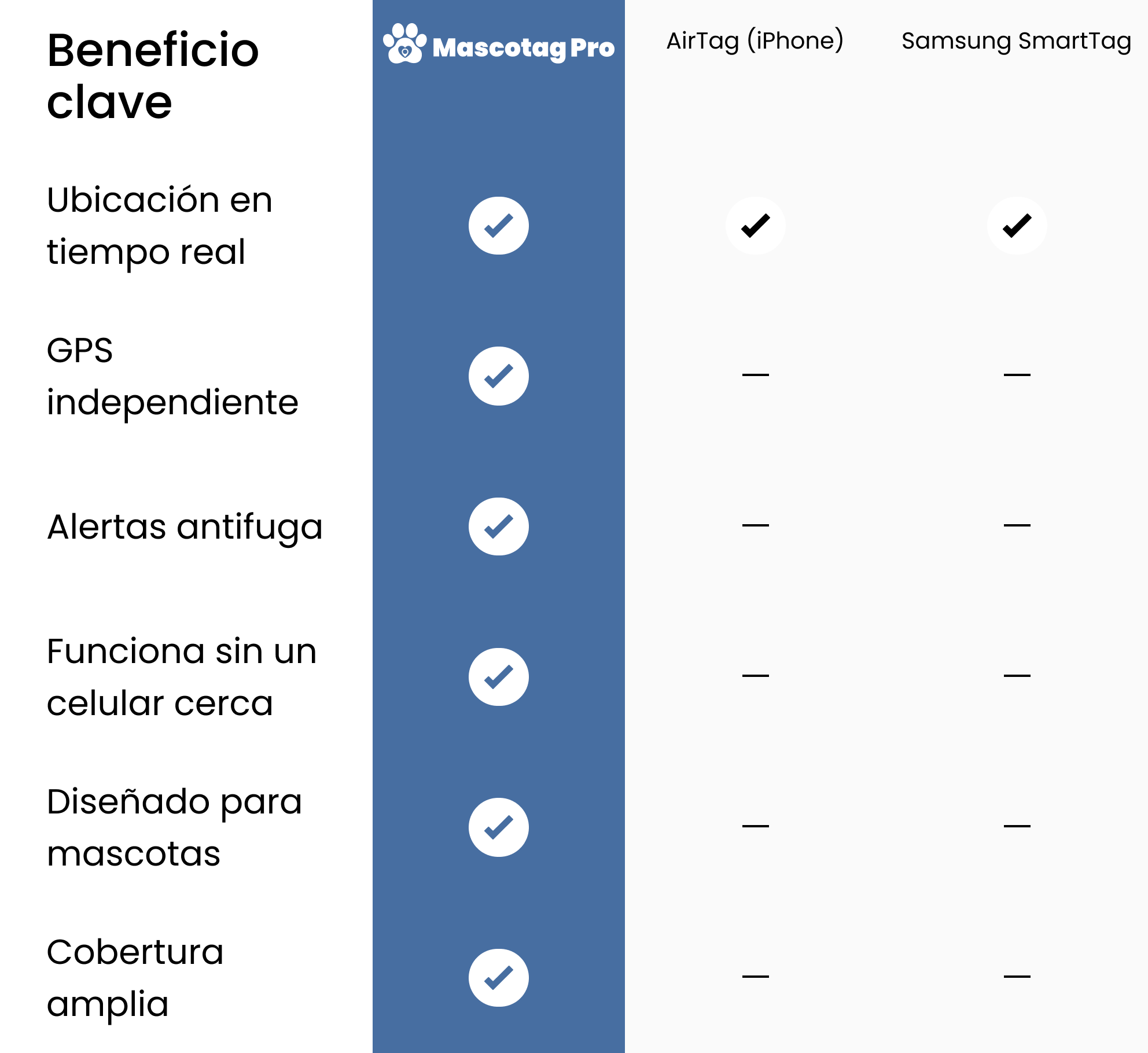Screen dimensions: 1148x1053
Task: Click the Funciona sin un celular cerca label
Action: (182, 677)
